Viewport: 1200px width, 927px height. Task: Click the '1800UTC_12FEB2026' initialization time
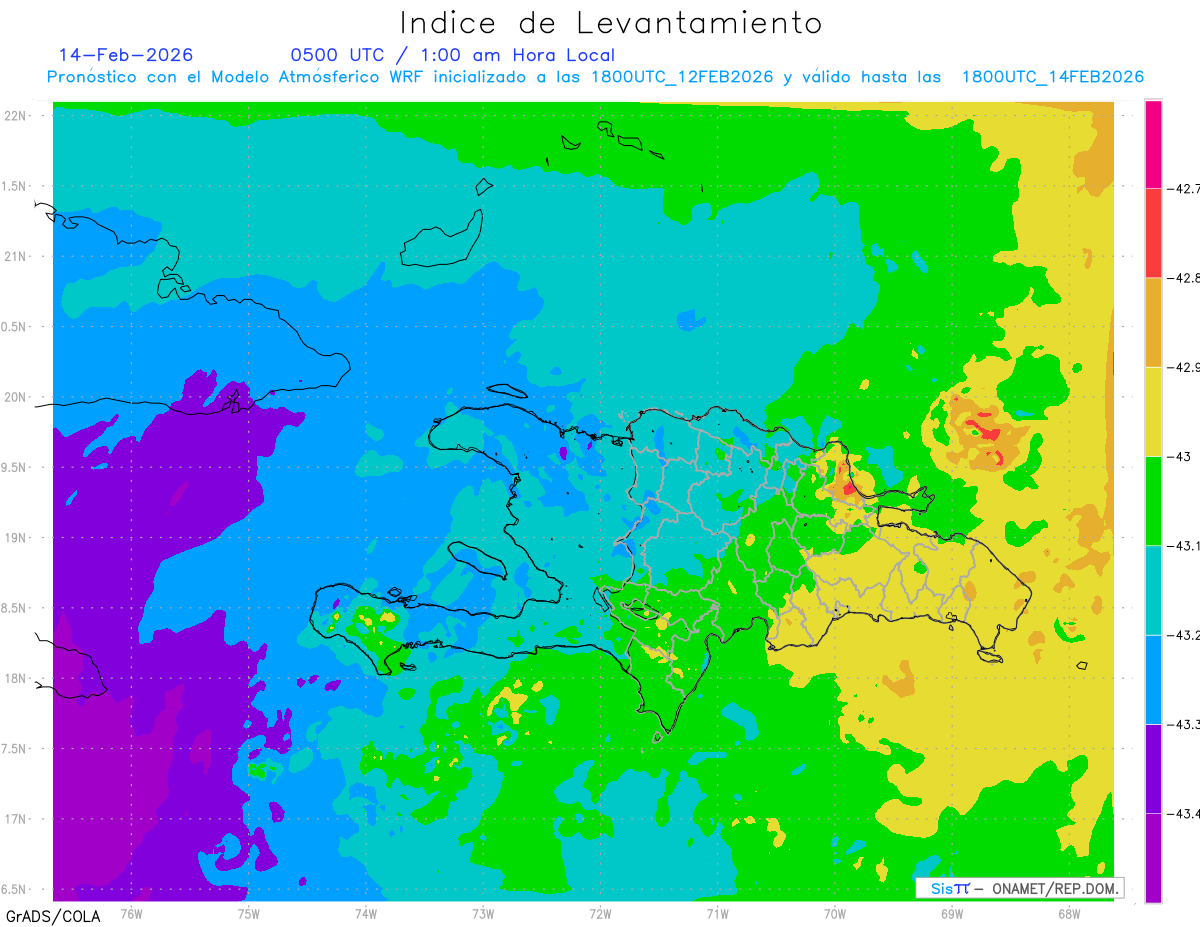[x=682, y=77]
